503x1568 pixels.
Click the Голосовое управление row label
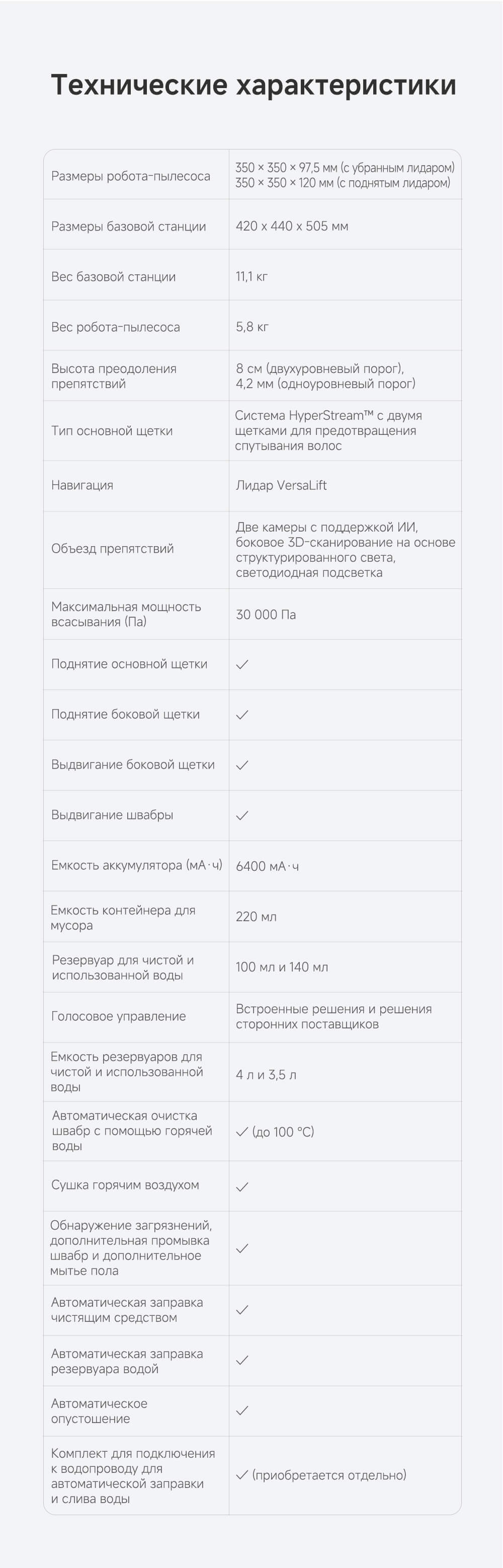[x=119, y=1016]
